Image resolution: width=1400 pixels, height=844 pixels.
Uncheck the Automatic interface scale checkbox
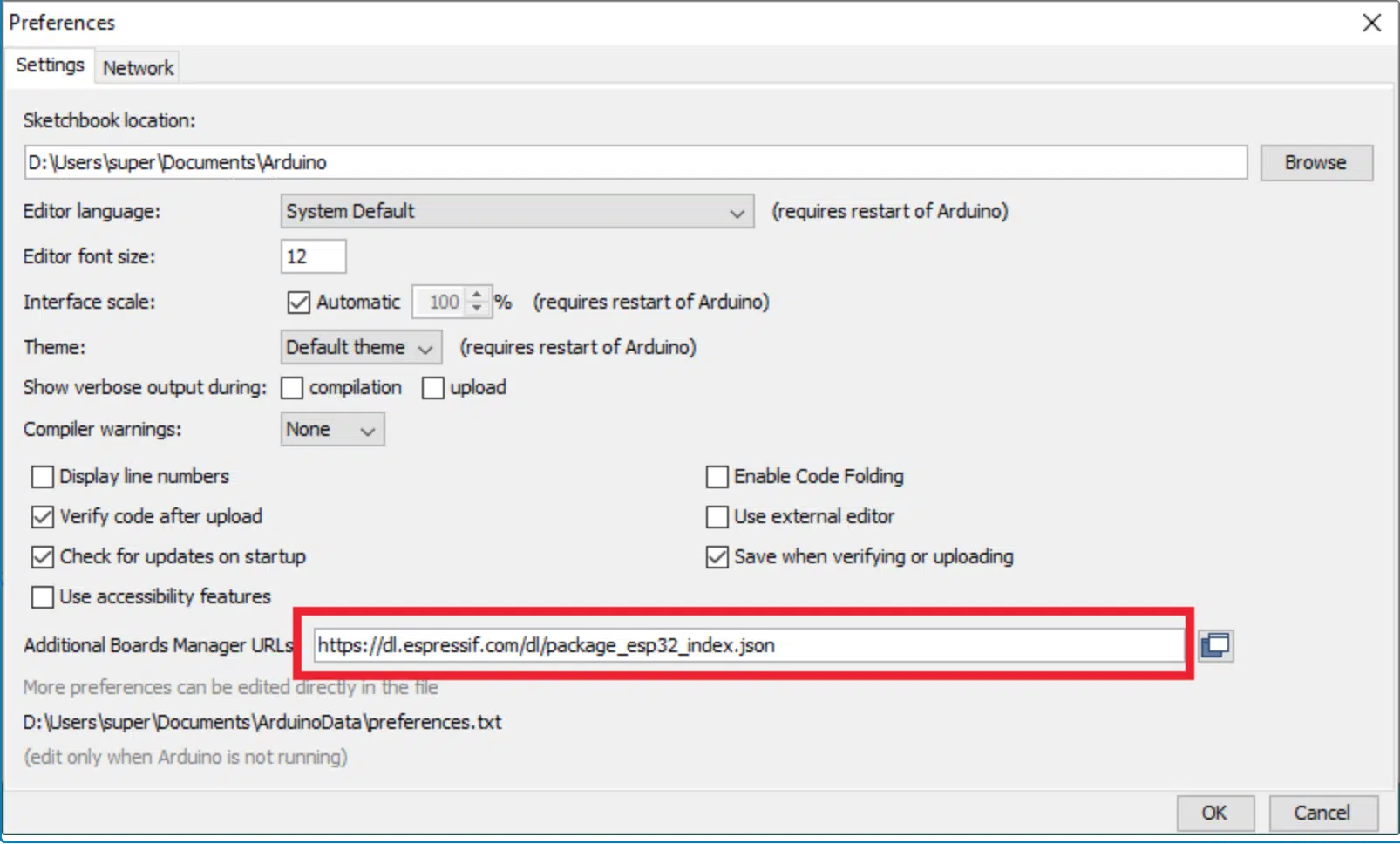point(298,302)
